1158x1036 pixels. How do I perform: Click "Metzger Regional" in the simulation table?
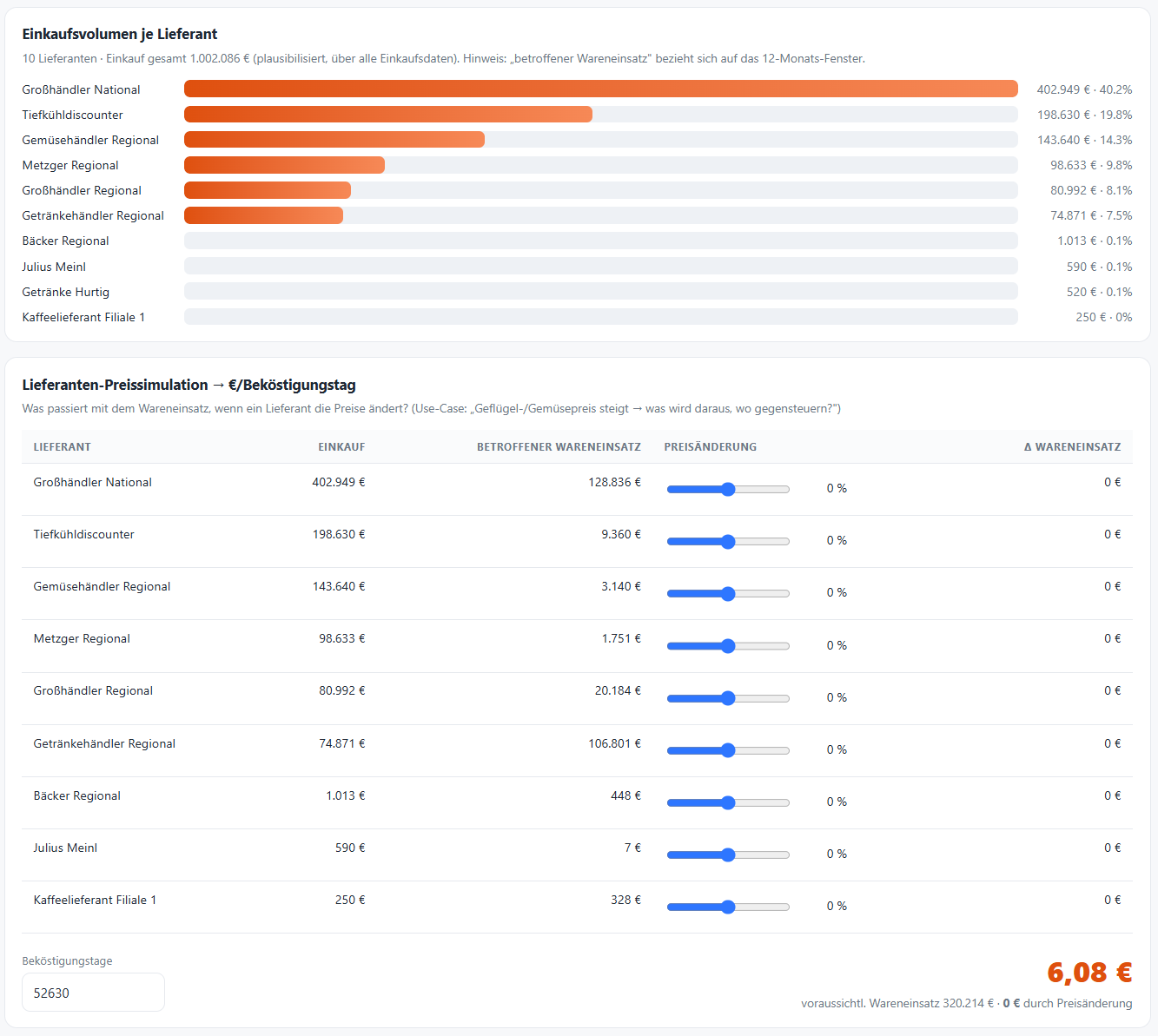click(82, 638)
